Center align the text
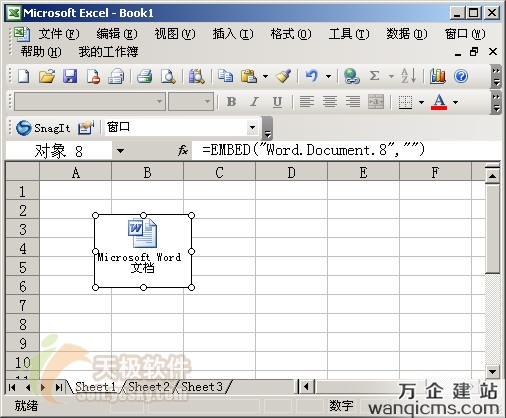The height and width of the screenshot is (418, 506). coord(330,102)
